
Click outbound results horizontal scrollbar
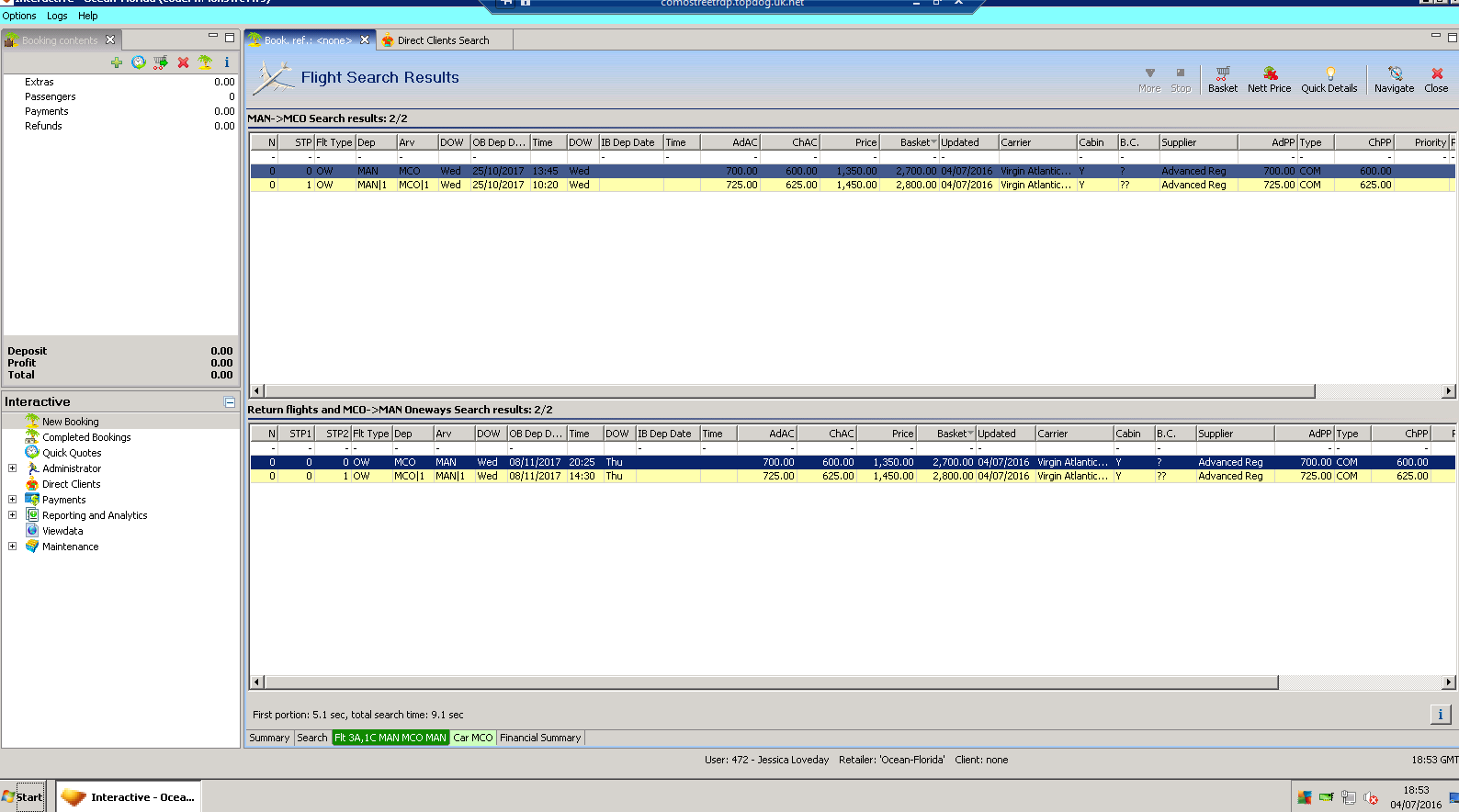(x=789, y=390)
